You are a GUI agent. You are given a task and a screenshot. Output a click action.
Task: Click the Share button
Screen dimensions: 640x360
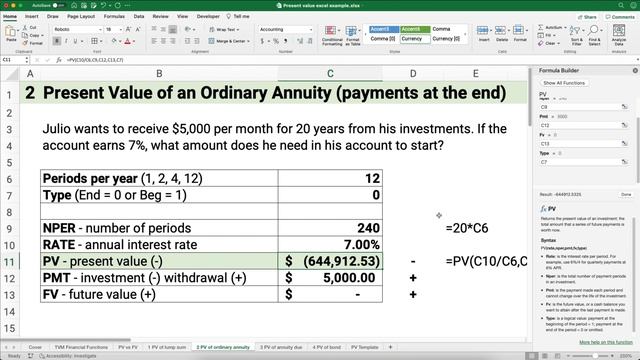point(587,17)
